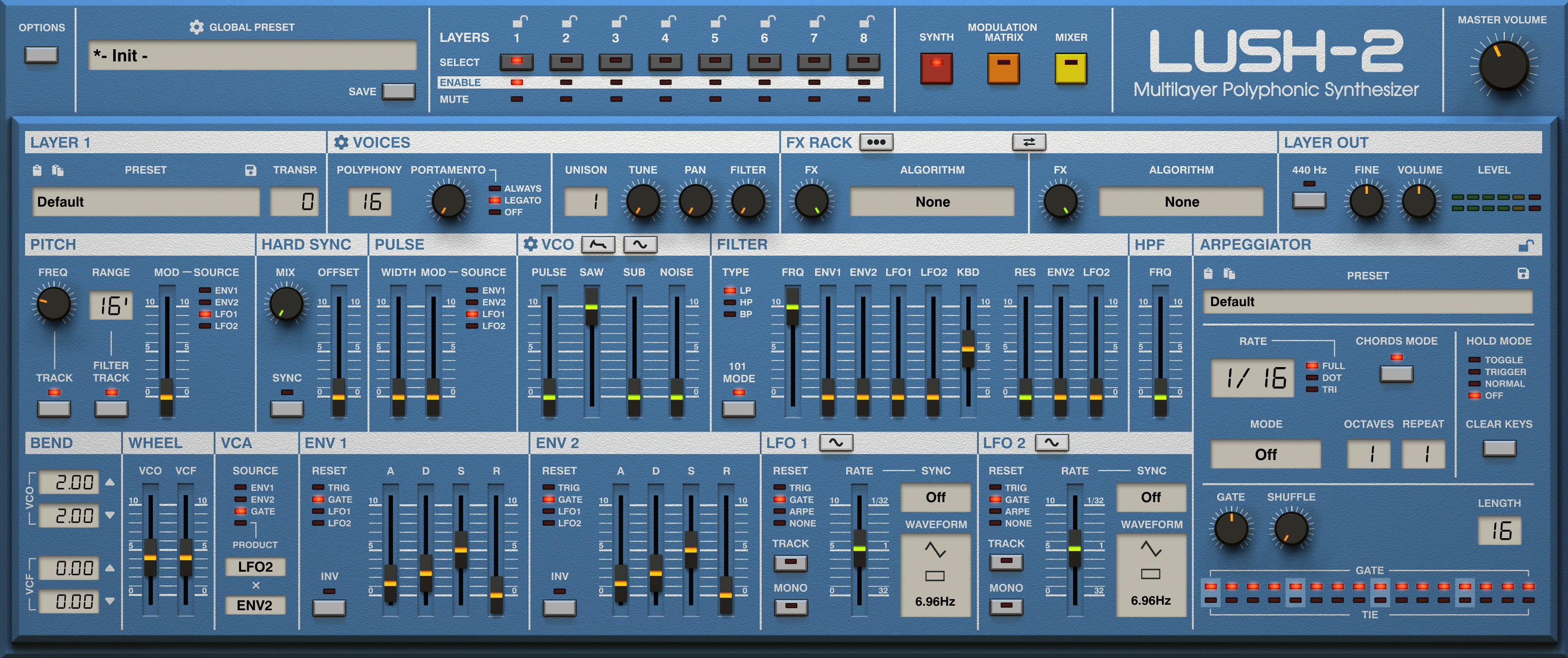
Task: Open the first FX algorithm None dropdown
Action: 932,202
